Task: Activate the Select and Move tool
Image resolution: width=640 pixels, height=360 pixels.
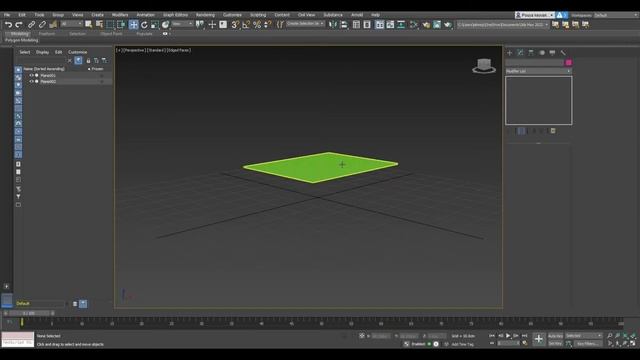Action: [133, 24]
